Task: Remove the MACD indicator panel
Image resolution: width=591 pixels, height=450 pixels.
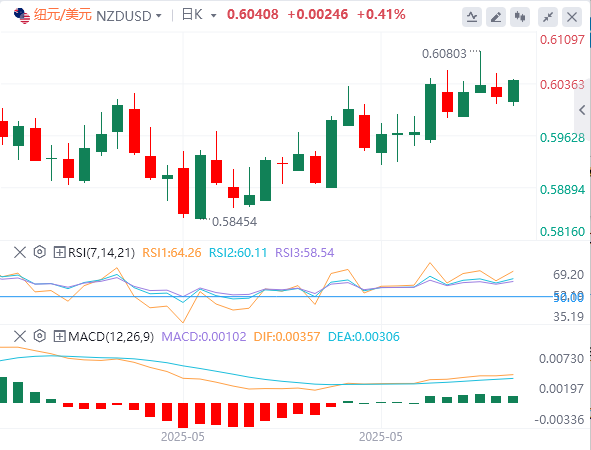Action: click(20, 336)
